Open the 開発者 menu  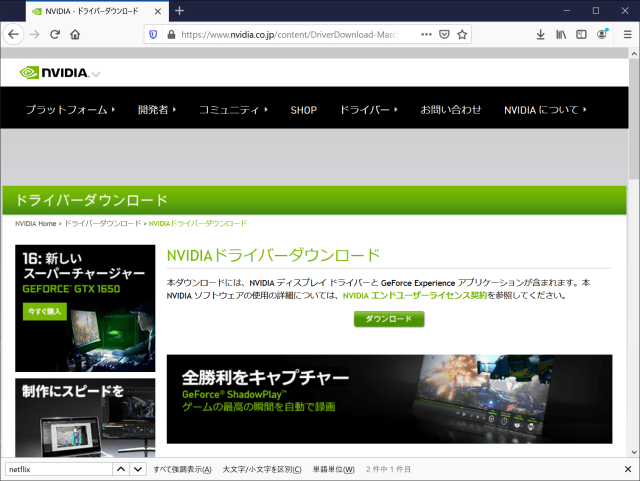point(157,109)
